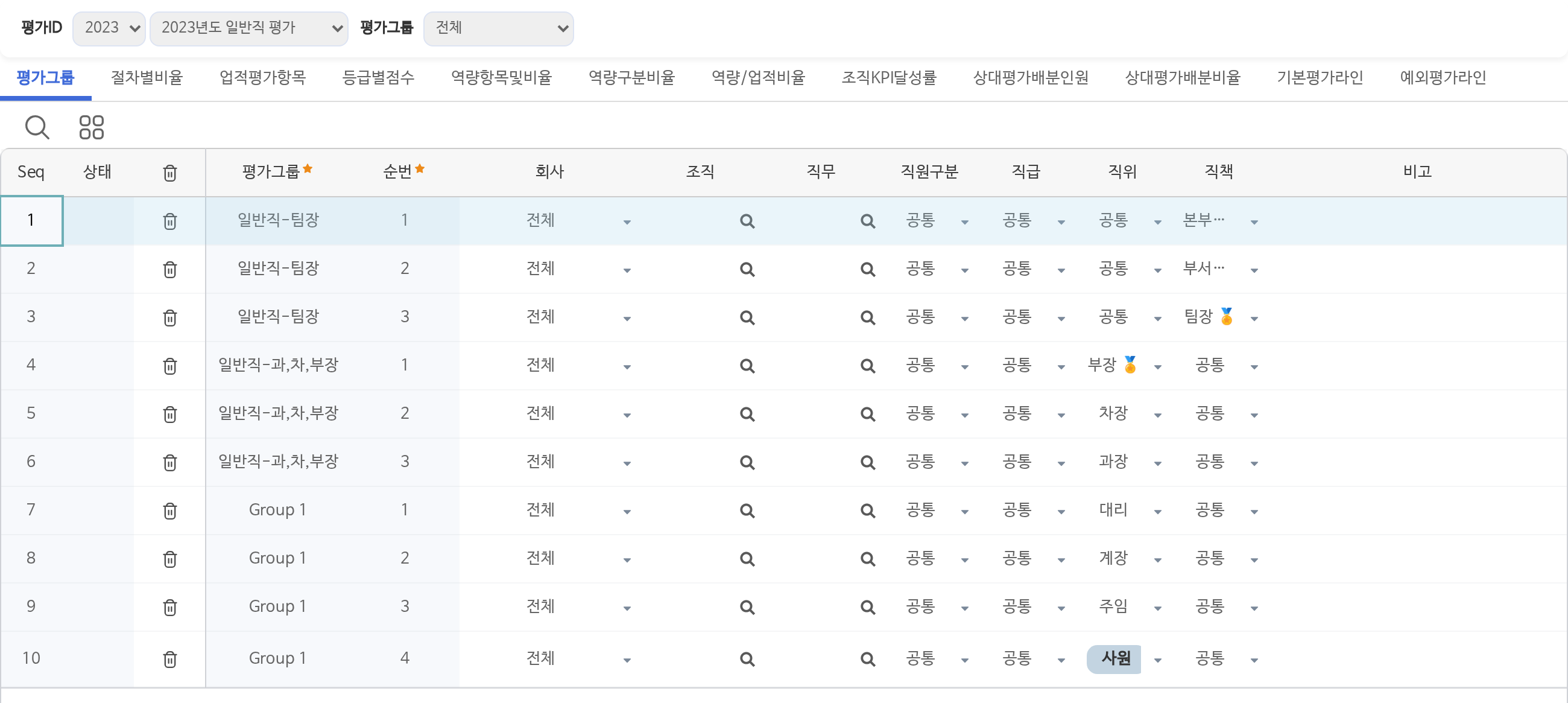Open 조직 search in row 4
Screen dimensions: 1568x703
click(x=747, y=366)
